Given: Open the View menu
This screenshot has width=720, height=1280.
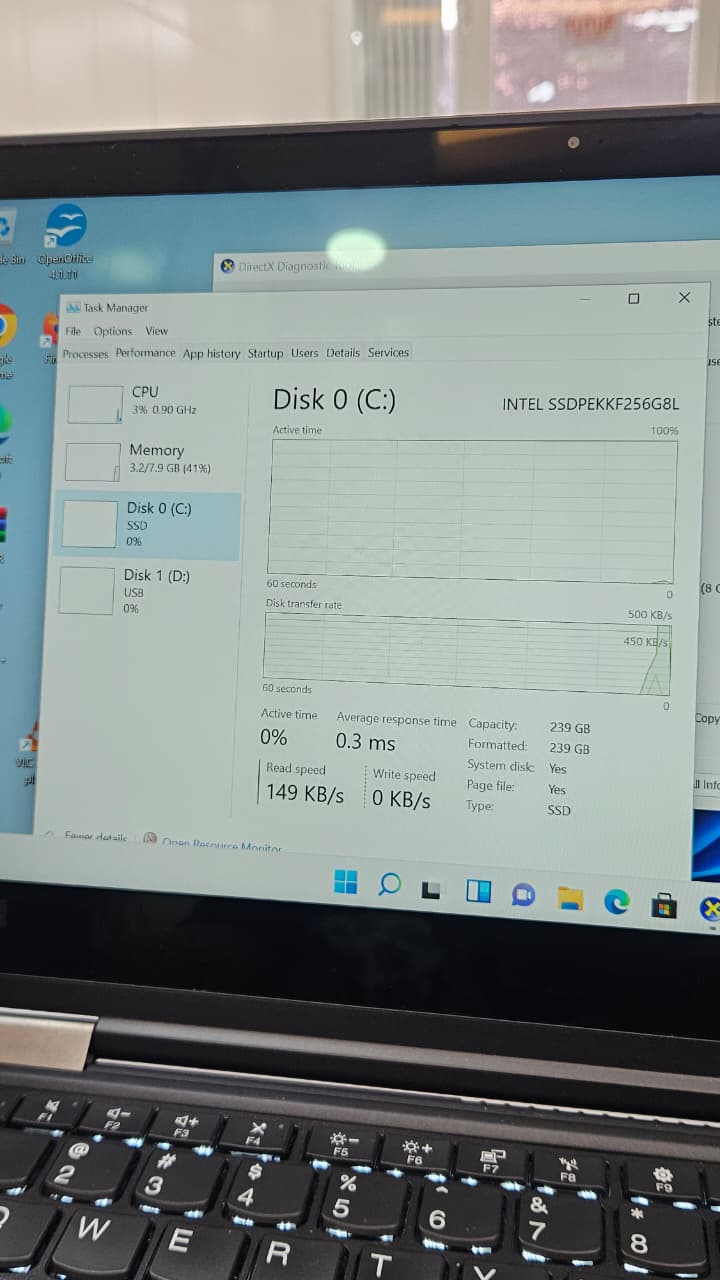Looking at the screenshot, I should pos(157,331).
